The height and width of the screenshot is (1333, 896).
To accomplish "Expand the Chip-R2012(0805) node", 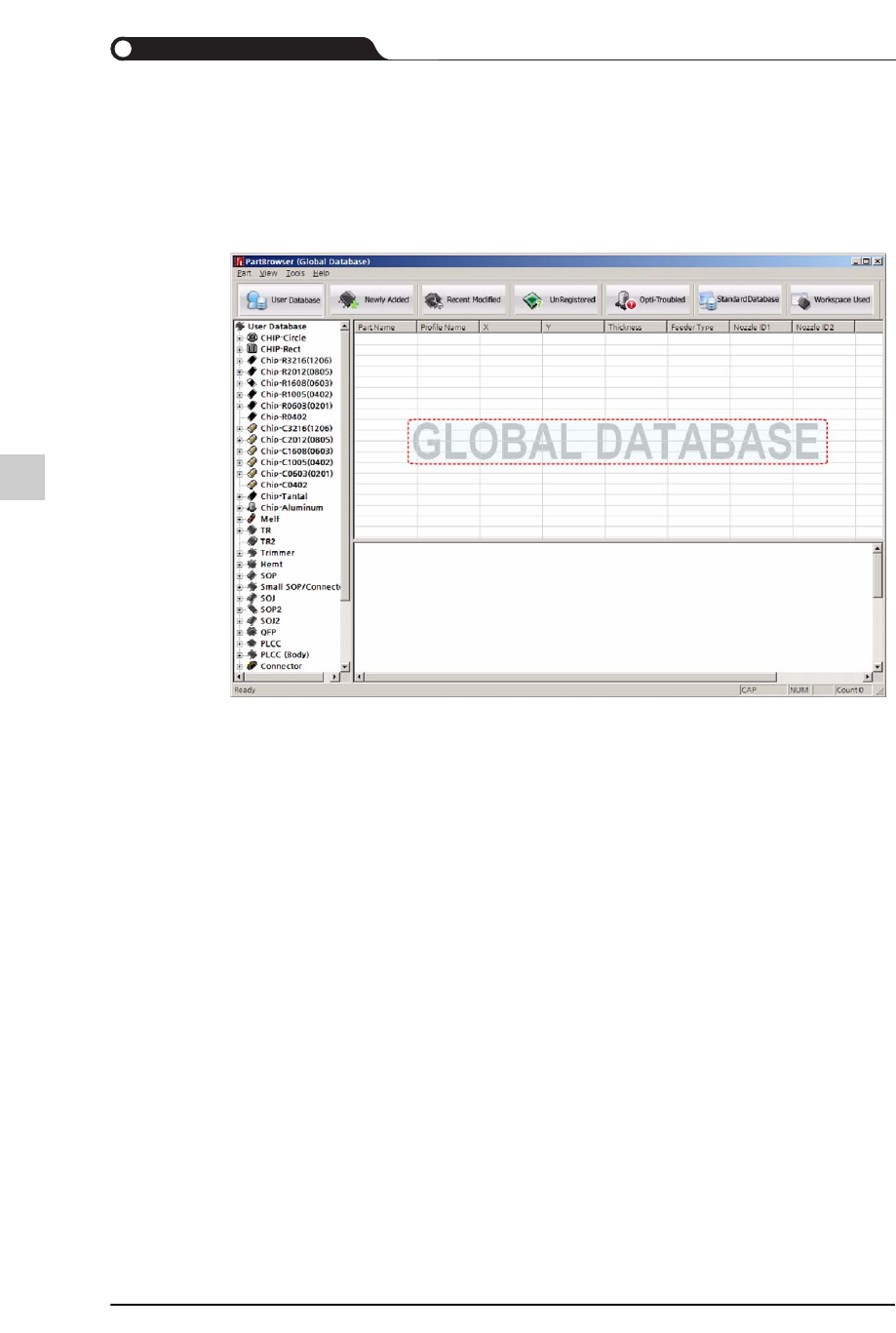I will pyautogui.click(x=240, y=372).
